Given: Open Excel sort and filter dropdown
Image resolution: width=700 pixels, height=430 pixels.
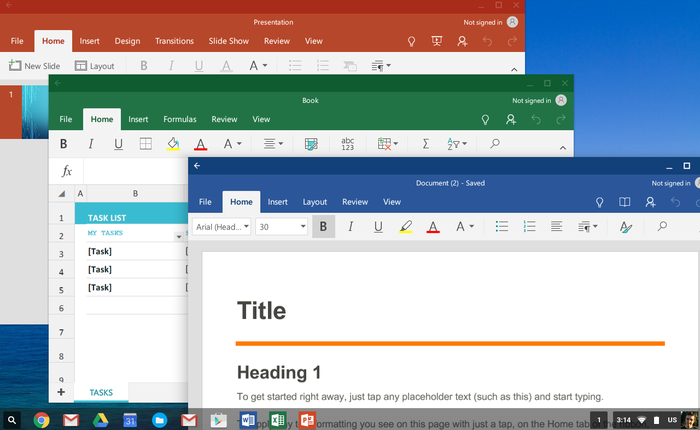Looking at the screenshot, I should pyautogui.click(x=457, y=144).
